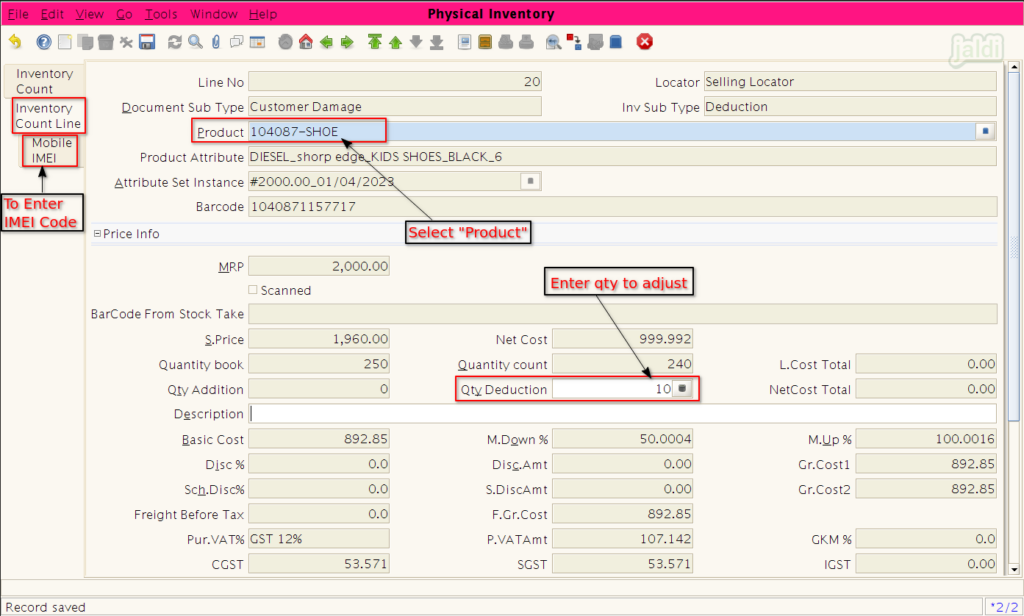This screenshot has height=616, width=1024.
Task: Go to main menu using the house icon
Action: (306, 42)
